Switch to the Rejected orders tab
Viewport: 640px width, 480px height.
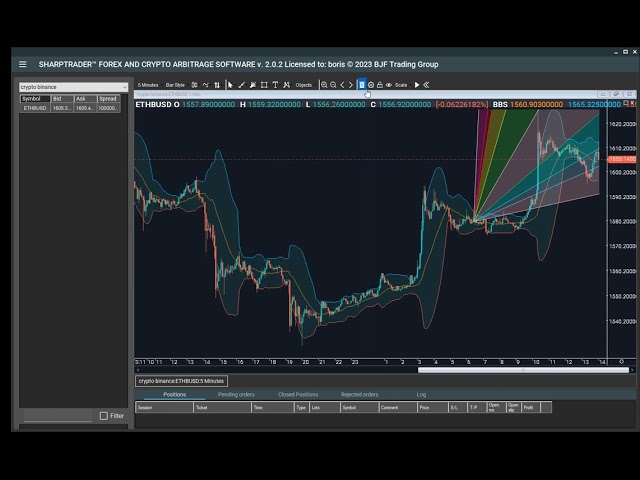360,395
